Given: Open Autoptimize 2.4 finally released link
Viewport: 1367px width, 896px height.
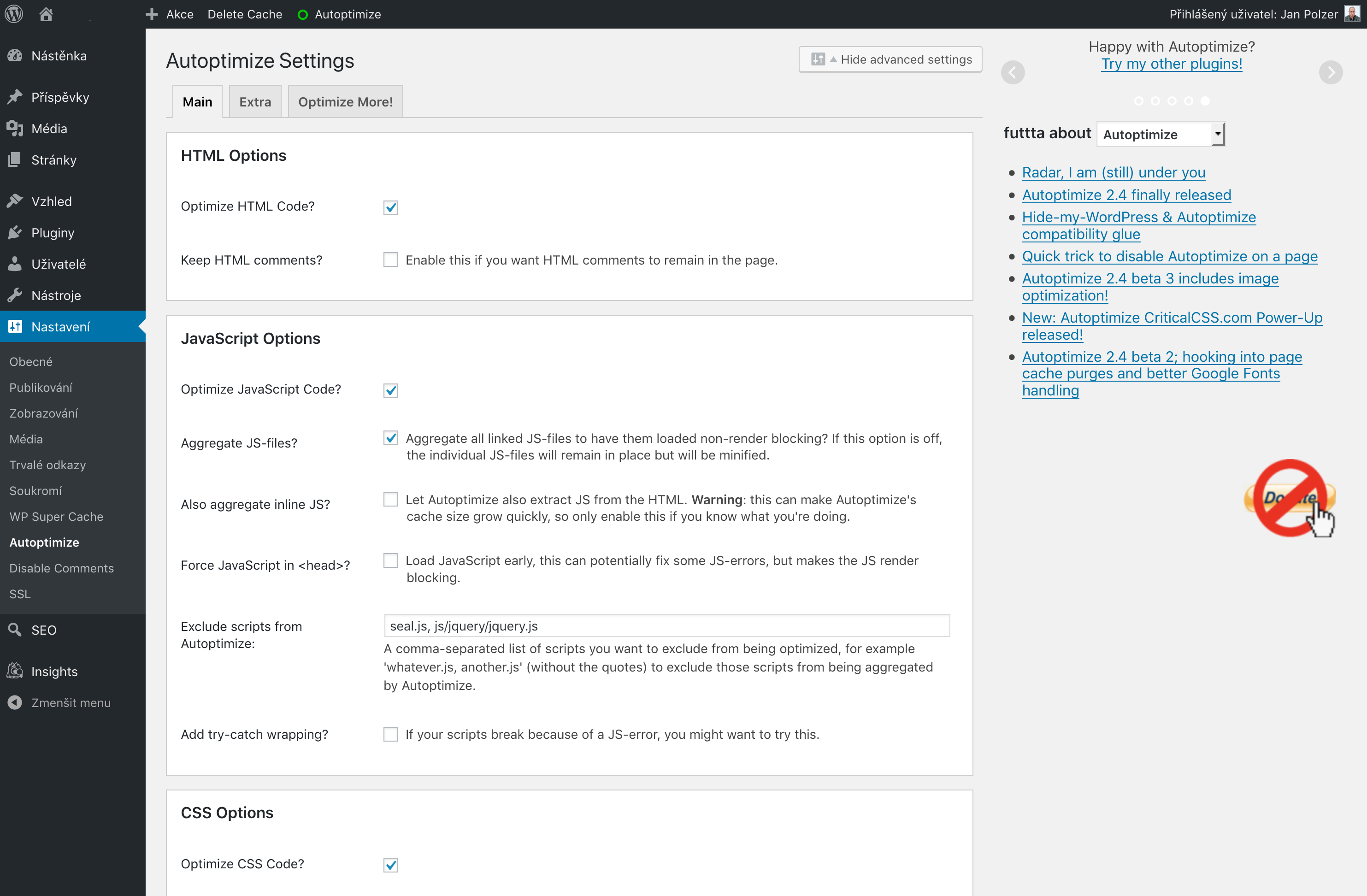Looking at the screenshot, I should [x=1126, y=195].
